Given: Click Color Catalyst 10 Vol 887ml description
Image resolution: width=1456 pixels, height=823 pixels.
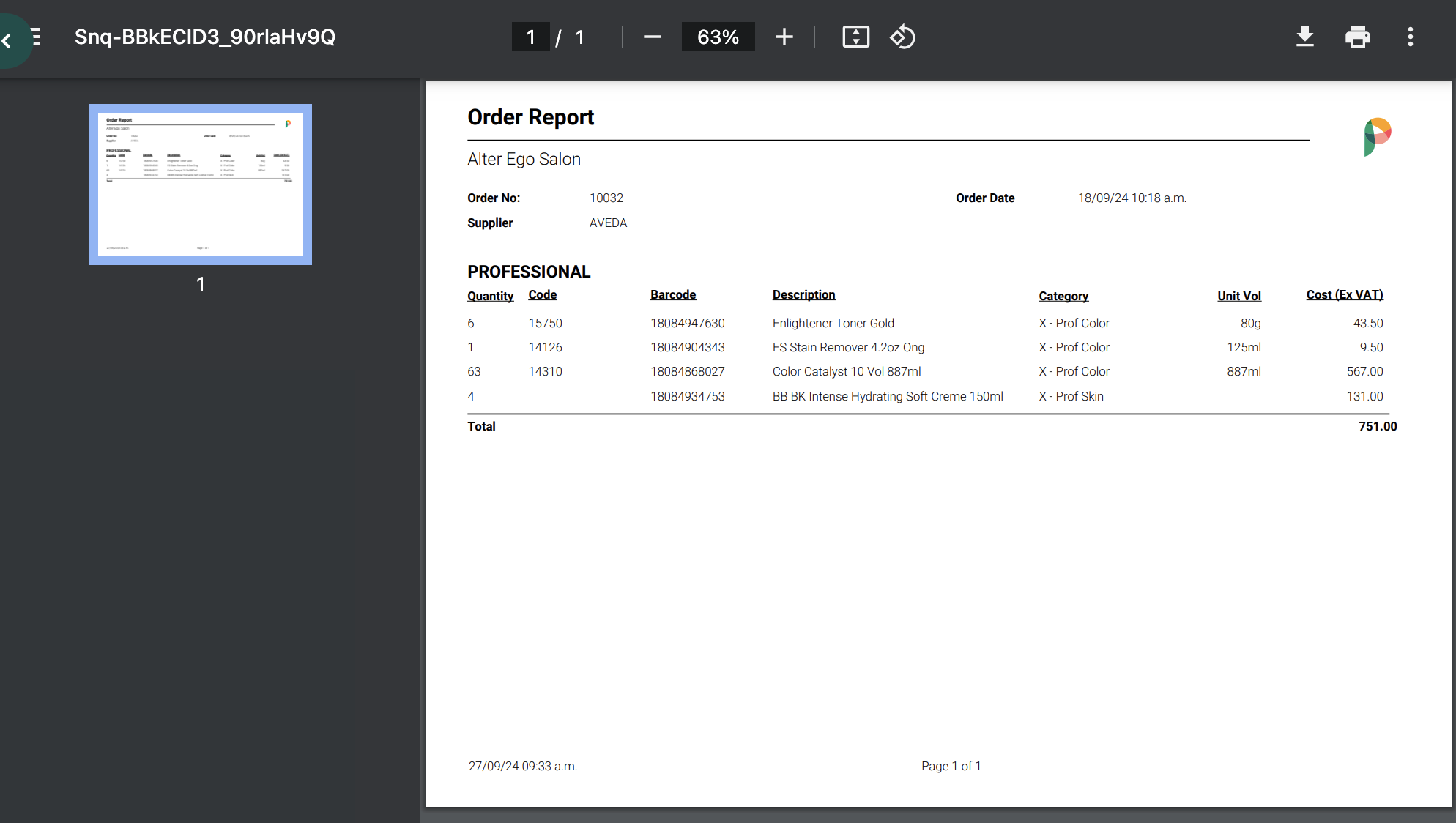Looking at the screenshot, I should [x=847, y=371].
